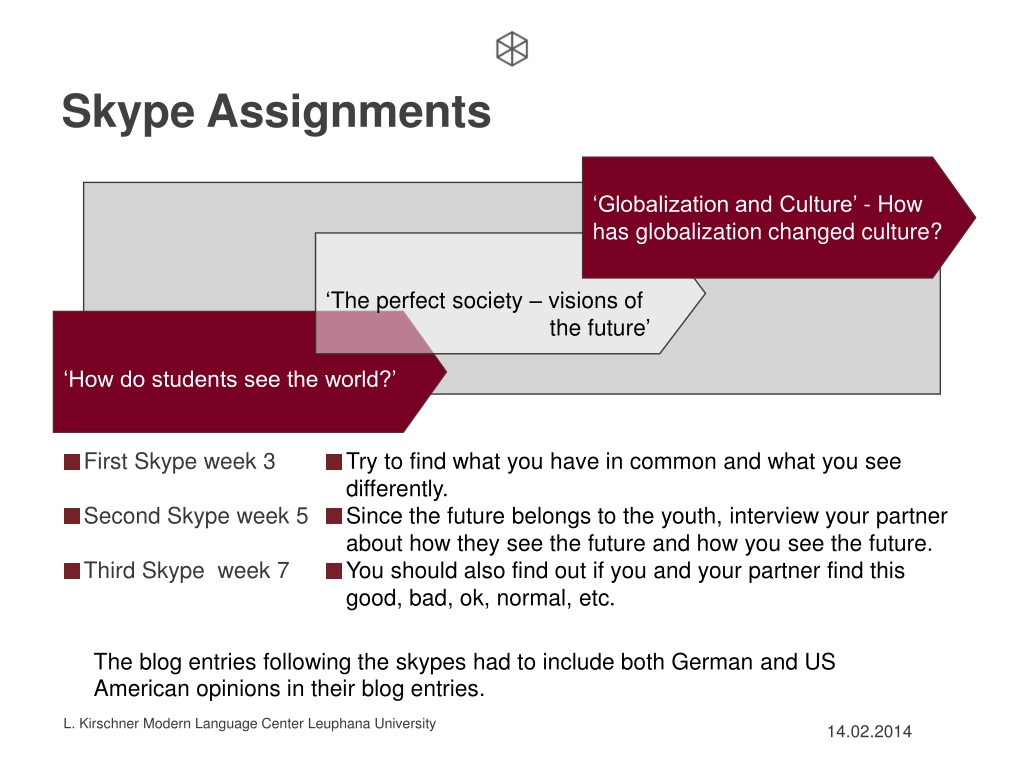Image resolution: width=1024 pixels, height=768 pixels.
Task: Click 'interview your partner' instruction text
Action: click(838, 516)
